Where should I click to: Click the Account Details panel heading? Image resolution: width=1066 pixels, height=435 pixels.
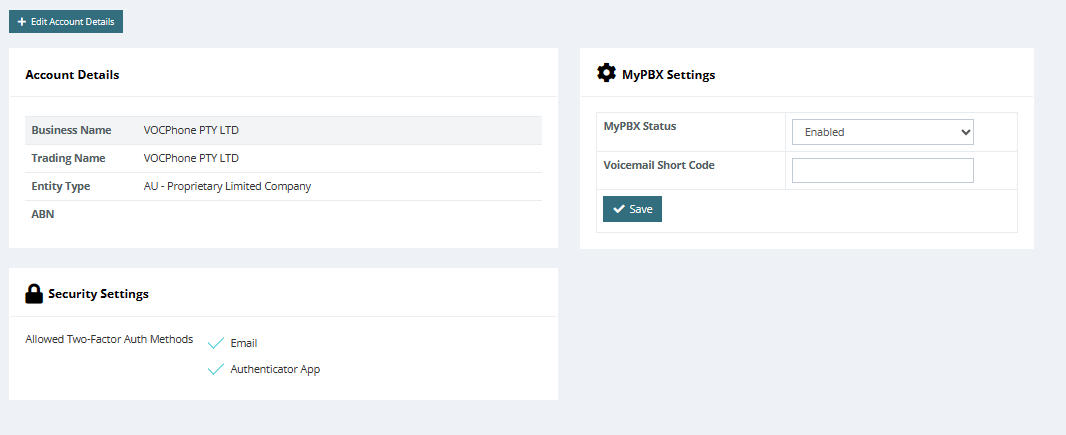(x=72, y=75)
